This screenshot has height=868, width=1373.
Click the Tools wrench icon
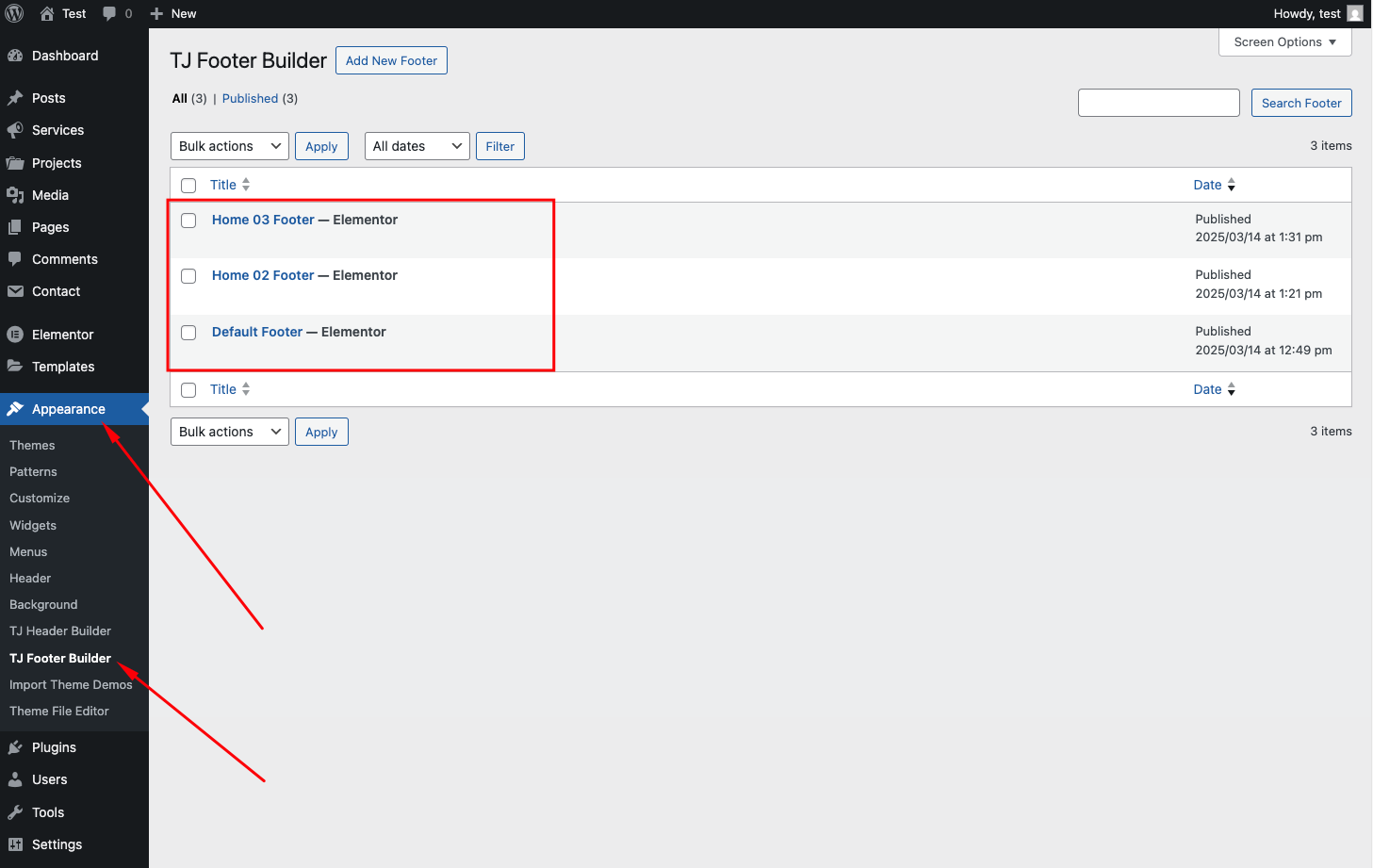coord(15,812)
